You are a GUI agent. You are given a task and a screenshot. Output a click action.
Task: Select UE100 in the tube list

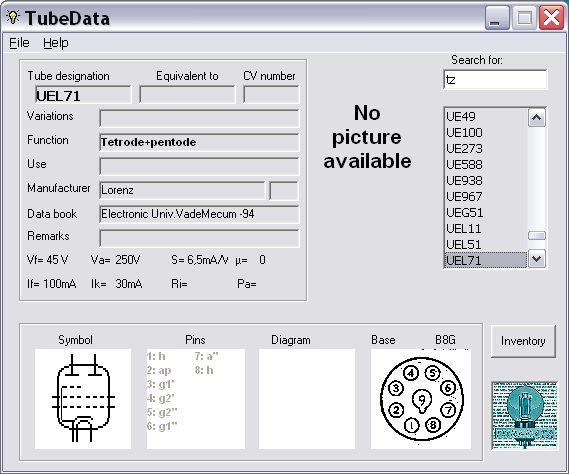(486, 132)
